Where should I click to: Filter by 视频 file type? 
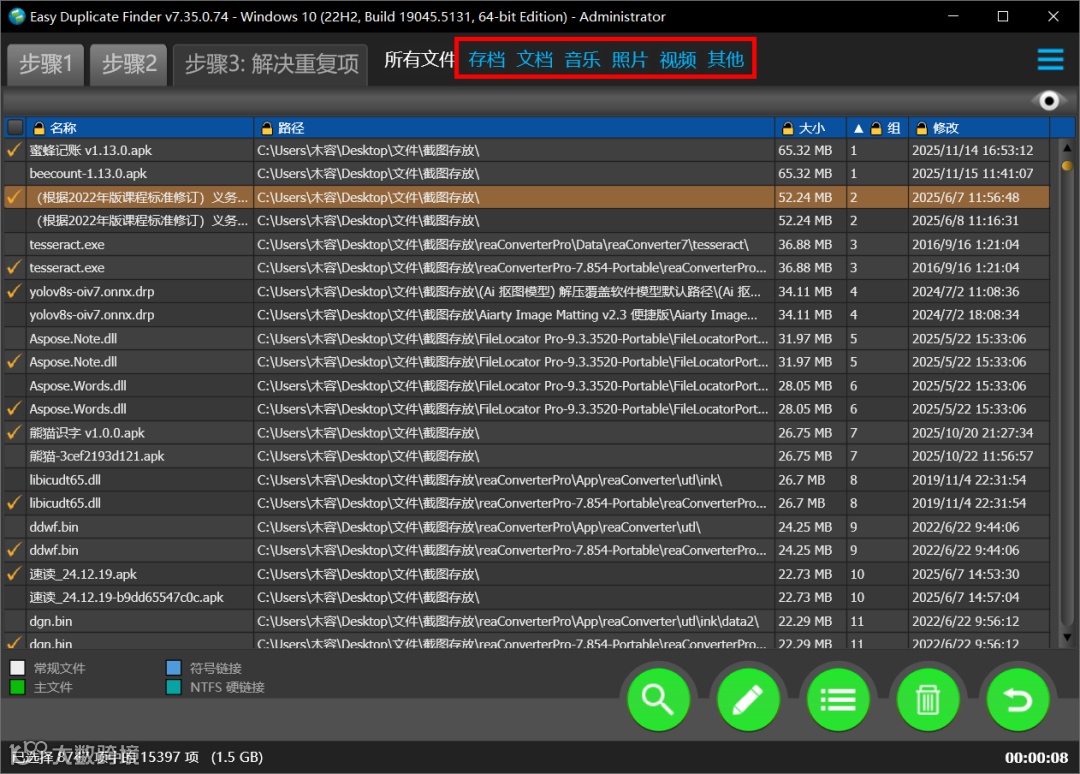click(x=678, y=60)
